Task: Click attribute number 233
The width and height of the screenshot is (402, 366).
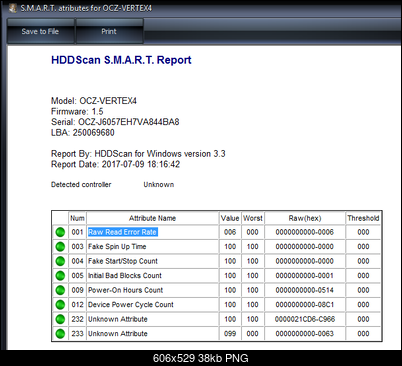Action: [x=77, y=333]
